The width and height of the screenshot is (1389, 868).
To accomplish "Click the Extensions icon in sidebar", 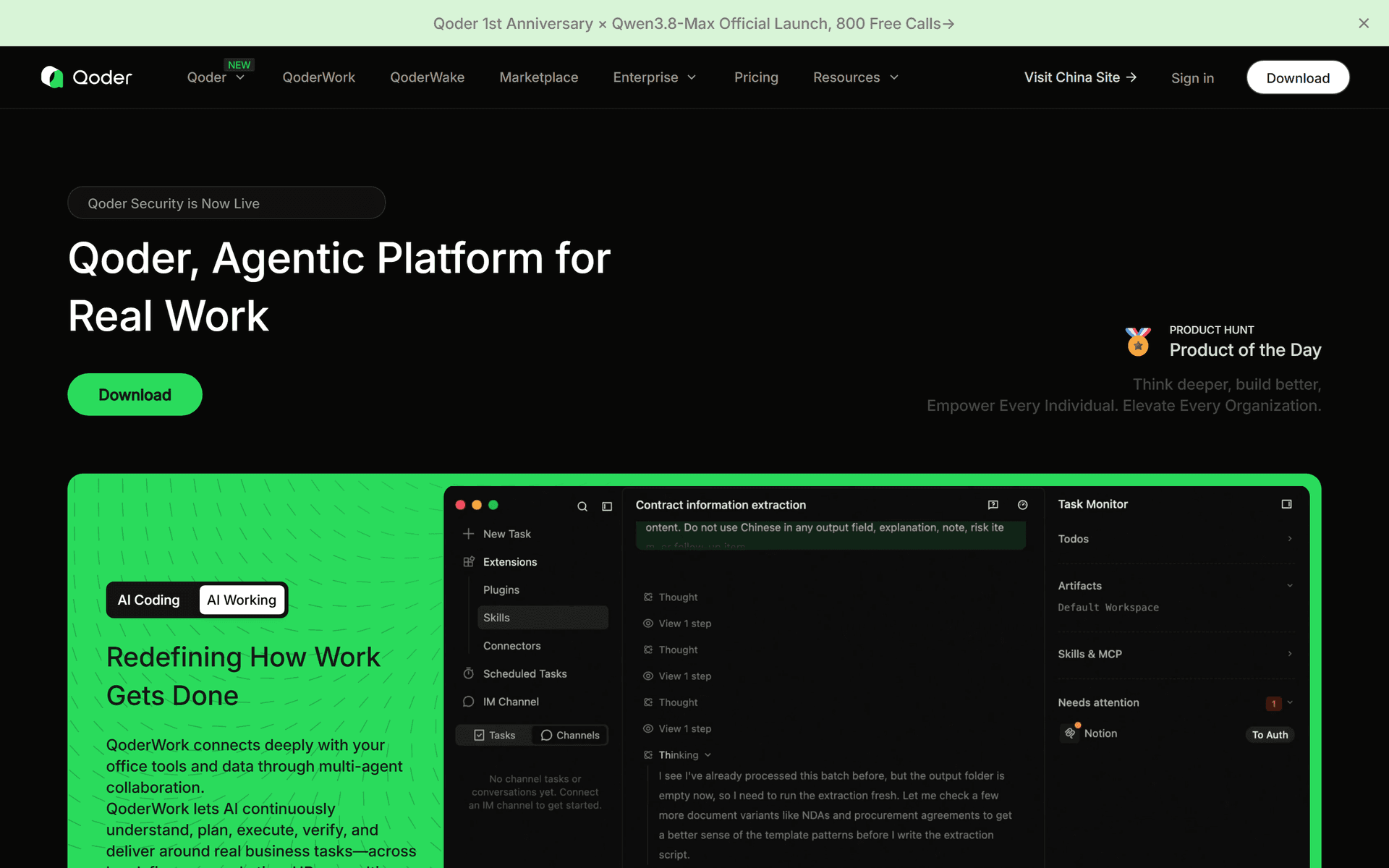I will [469, 562].
